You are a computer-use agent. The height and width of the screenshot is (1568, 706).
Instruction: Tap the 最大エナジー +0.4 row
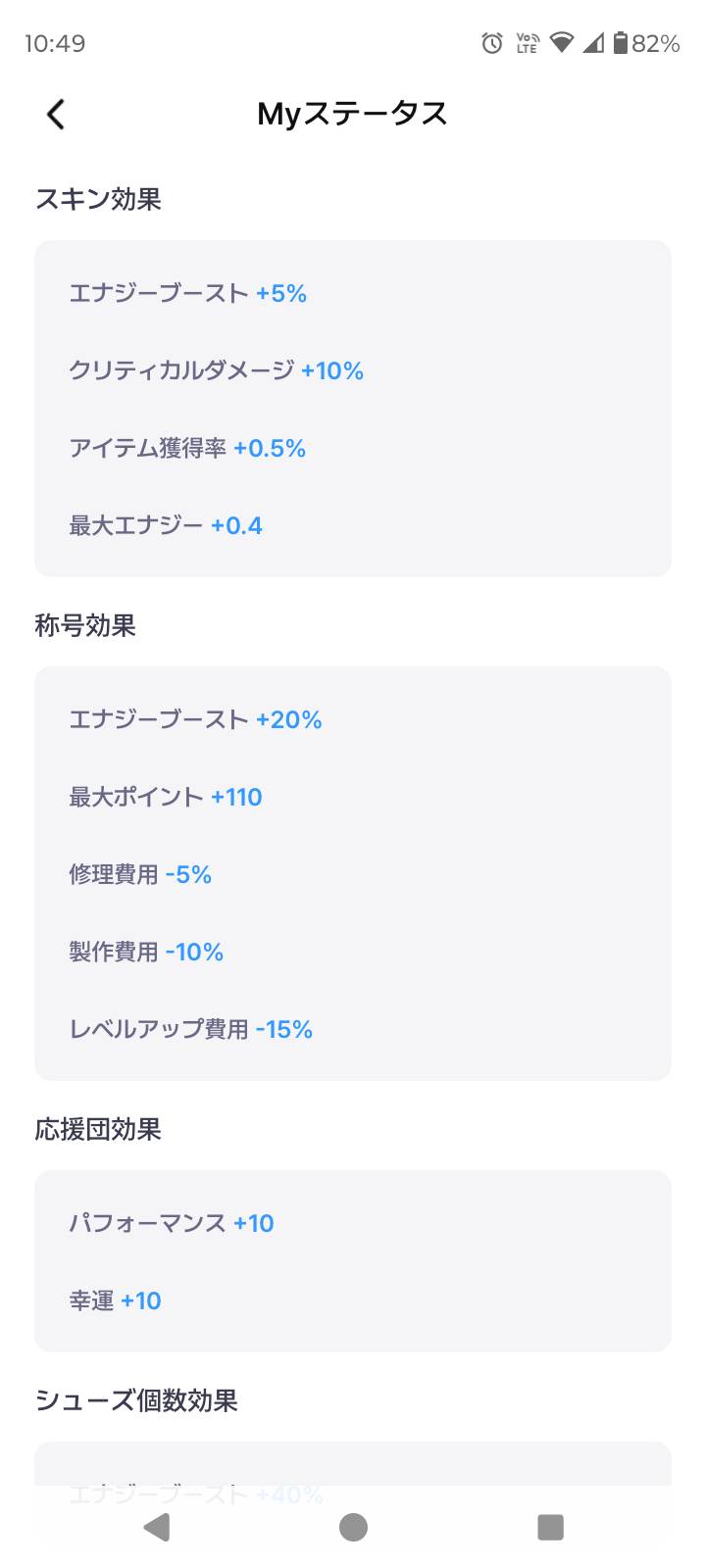166,525
